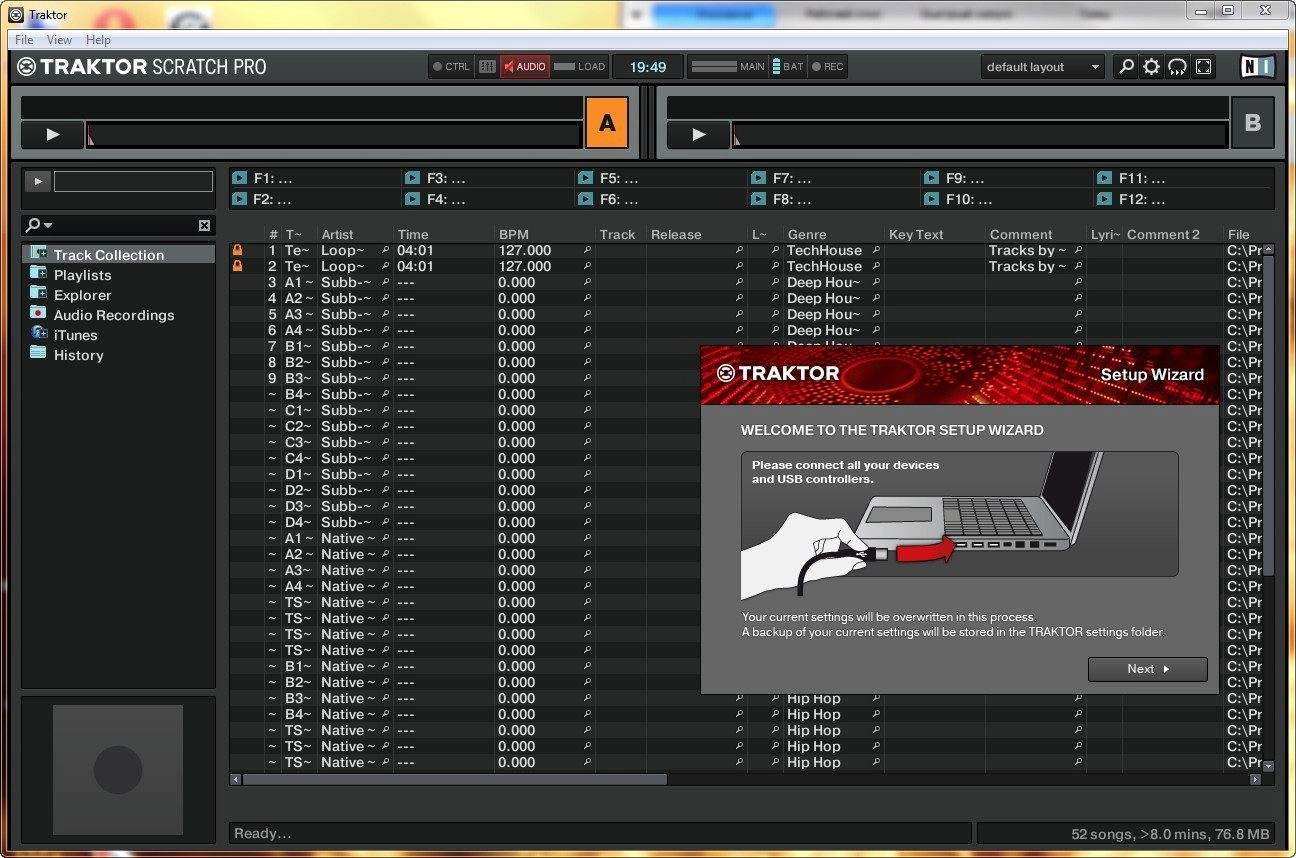Image resolution: width=1296 pixels, height=858 pixels.
Task: Click the F8 favorite slot icon
Action: tap(758, 199)
